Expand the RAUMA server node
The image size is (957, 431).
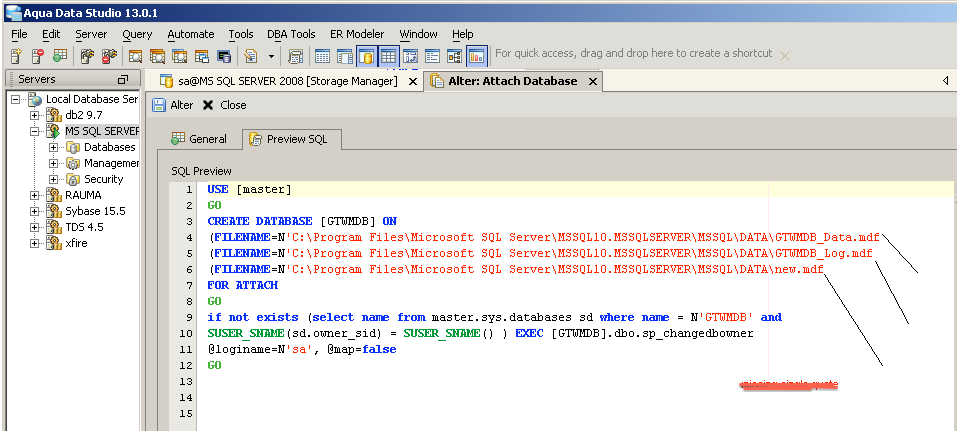point(35,195)
